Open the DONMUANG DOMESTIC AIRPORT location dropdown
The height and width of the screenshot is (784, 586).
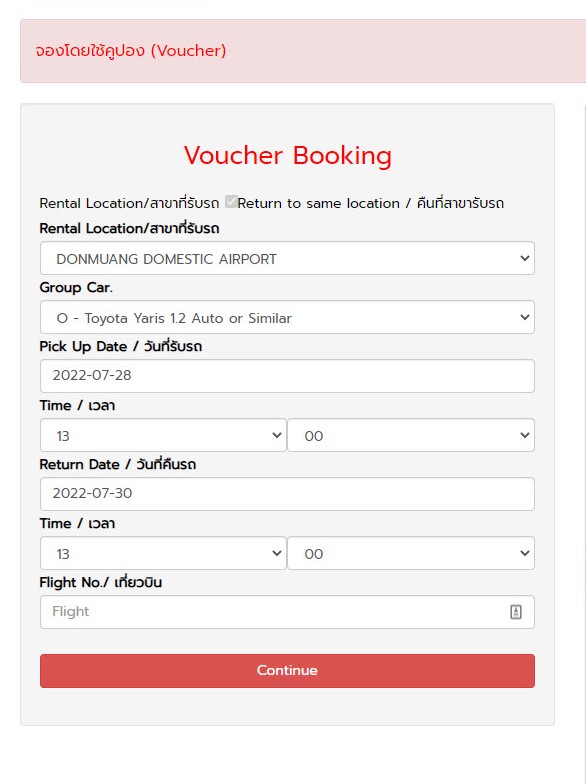[287, 258]
